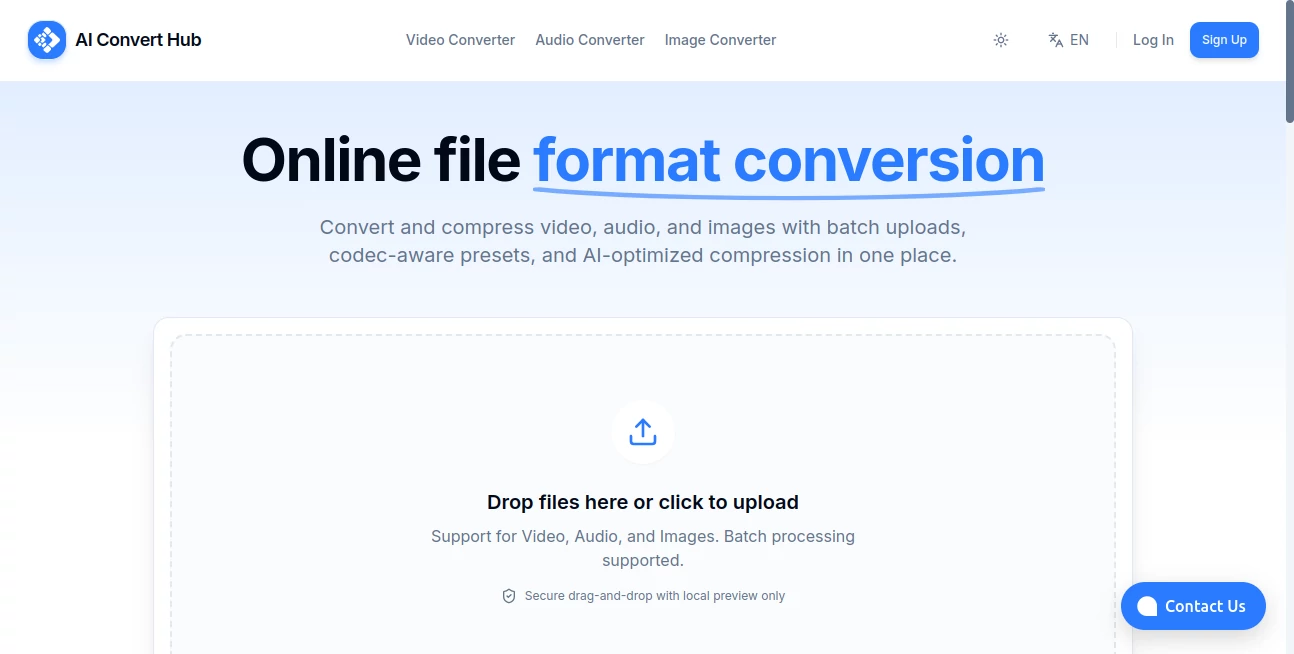Image resolution: width=1294 pixels, height=654 pixels.
Task: Click the diamond glyph inside the logo badge
Action: click(46, 40)
